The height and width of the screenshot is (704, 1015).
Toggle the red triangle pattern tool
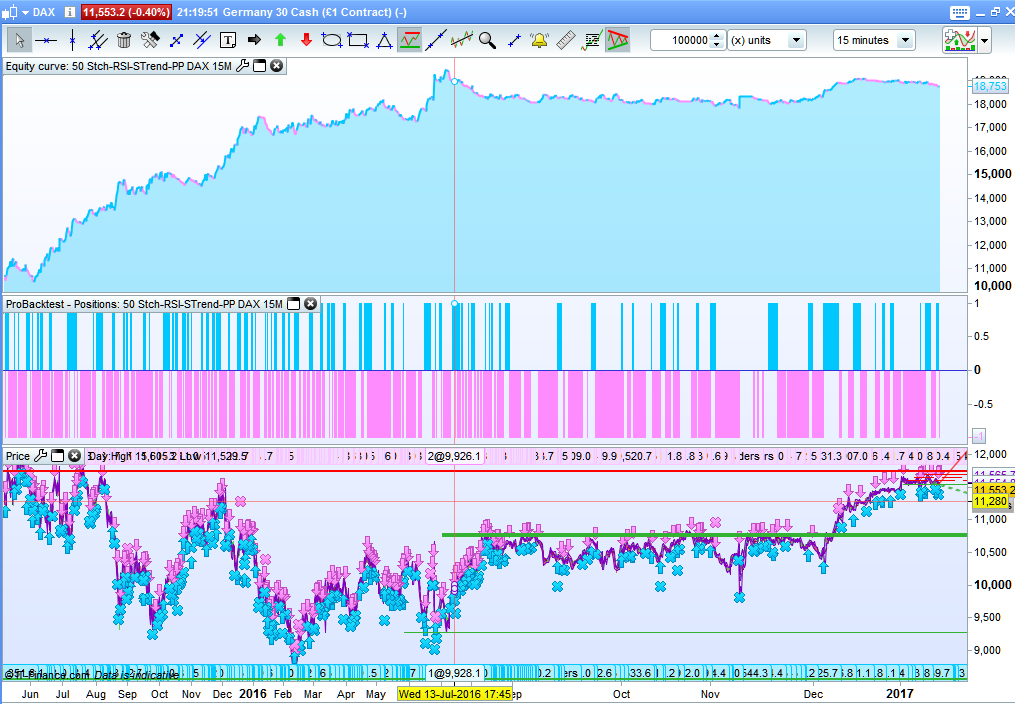click(618, 40)
